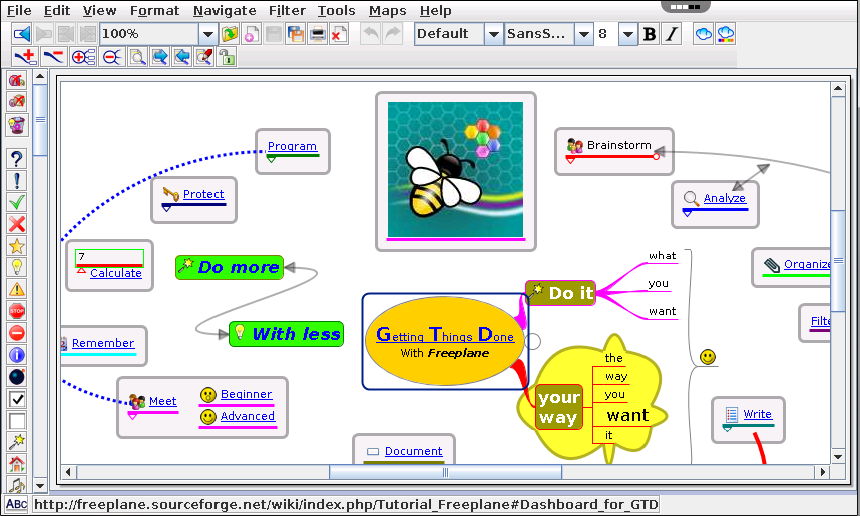Open the font size 8 dropdown
Screen dimensions: 860x516
(x=627, y=34)
